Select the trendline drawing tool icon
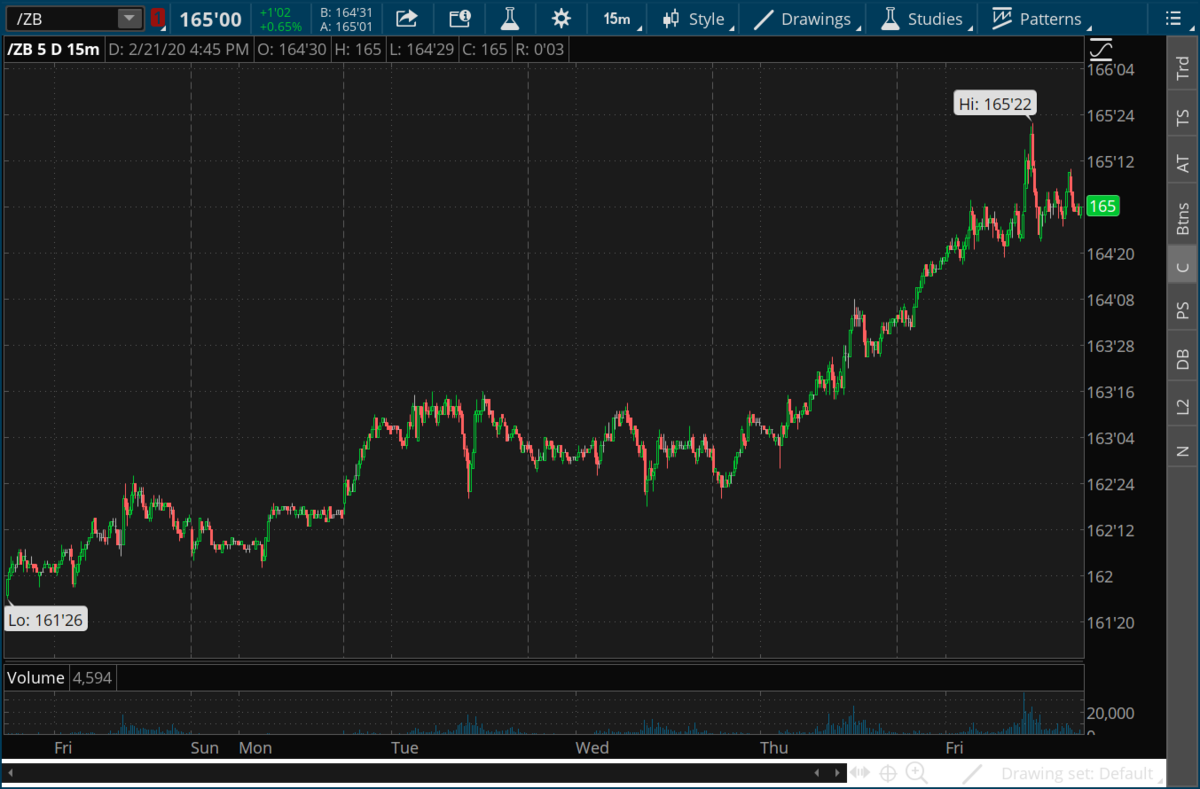Viewport: 1200px width, 789px height. pos(971,773)
